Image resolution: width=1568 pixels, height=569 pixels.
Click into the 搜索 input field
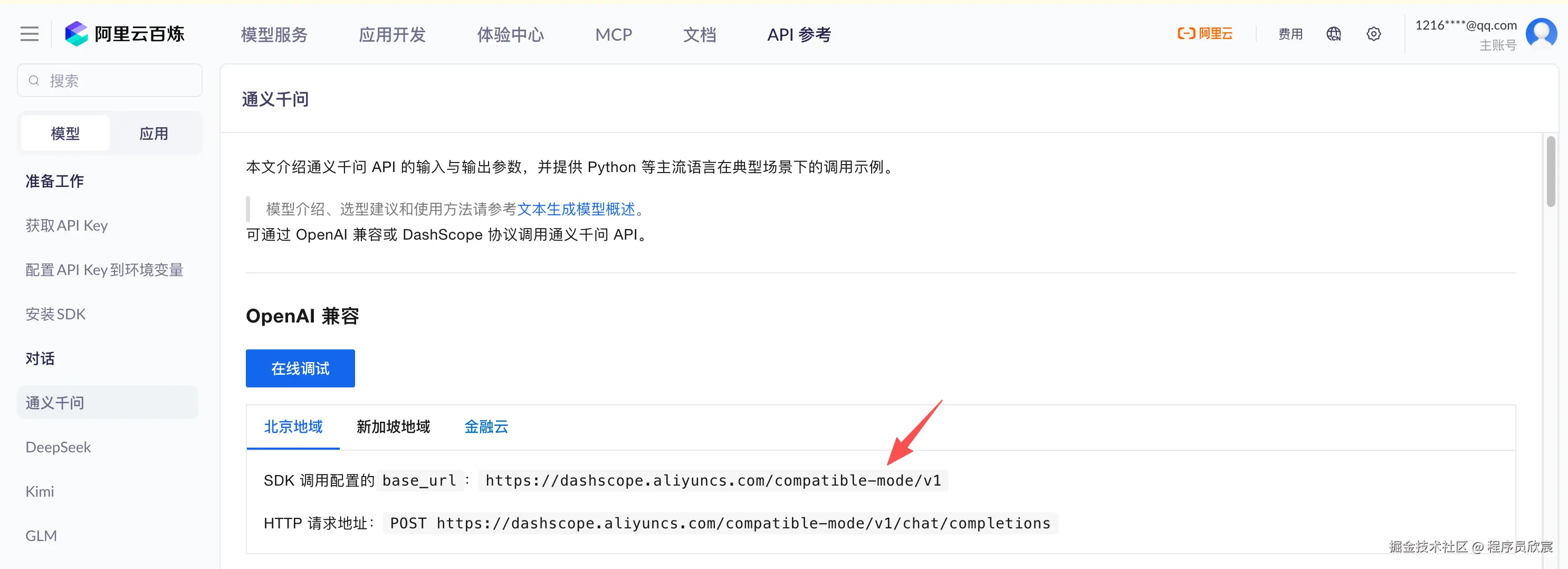click(110, 80)
